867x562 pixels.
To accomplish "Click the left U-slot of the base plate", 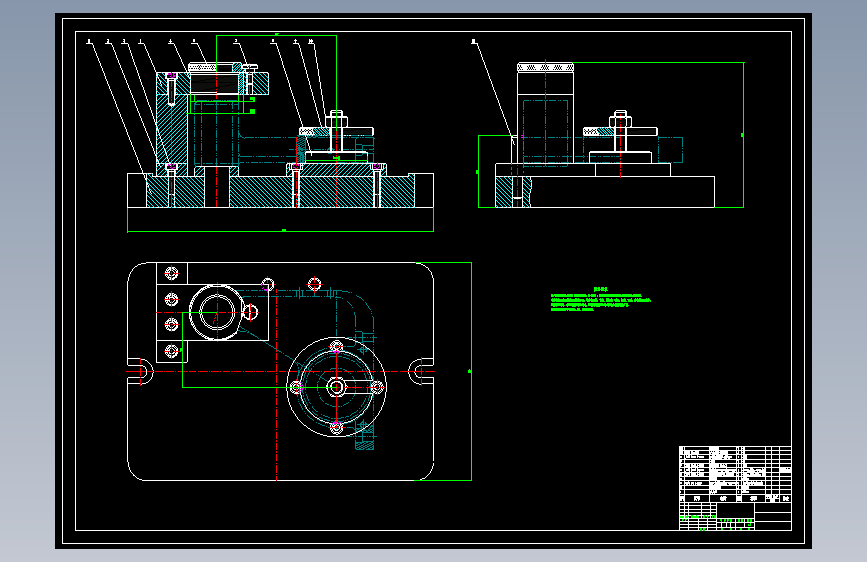I will tap(140, 371).
